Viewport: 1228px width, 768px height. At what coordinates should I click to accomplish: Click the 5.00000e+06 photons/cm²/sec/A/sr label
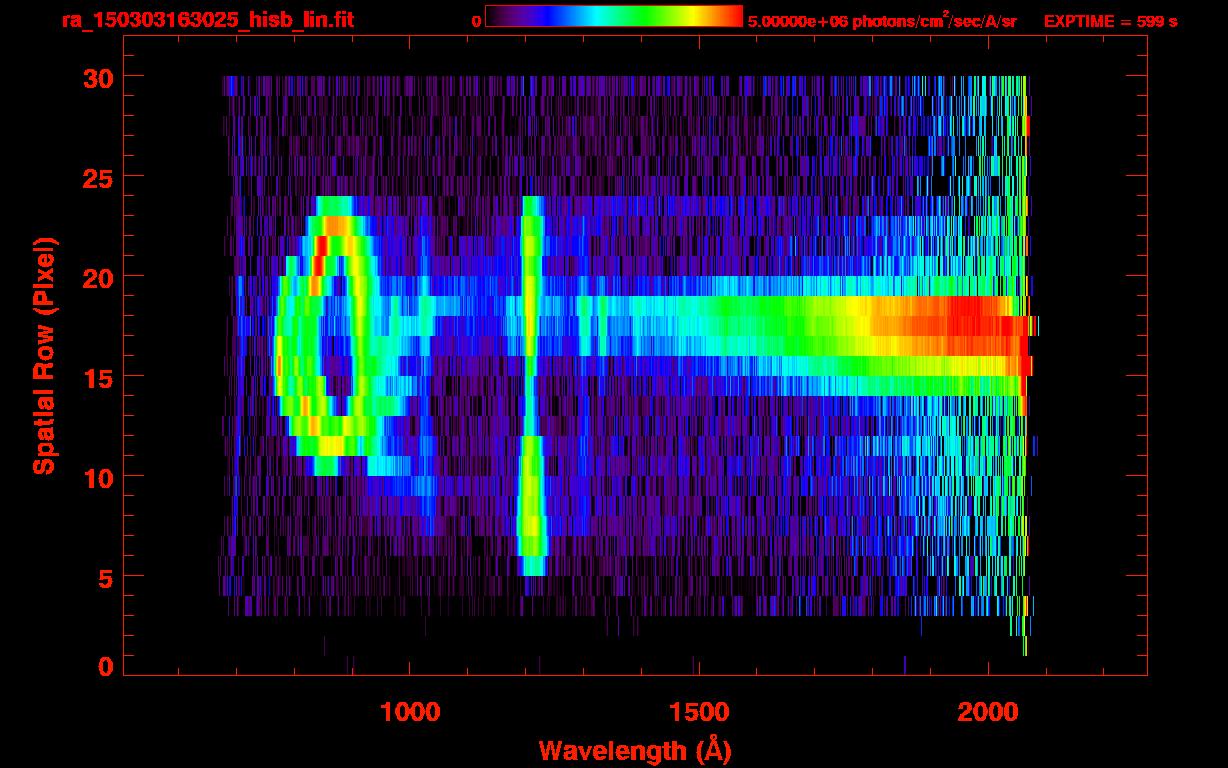(882, 20)
